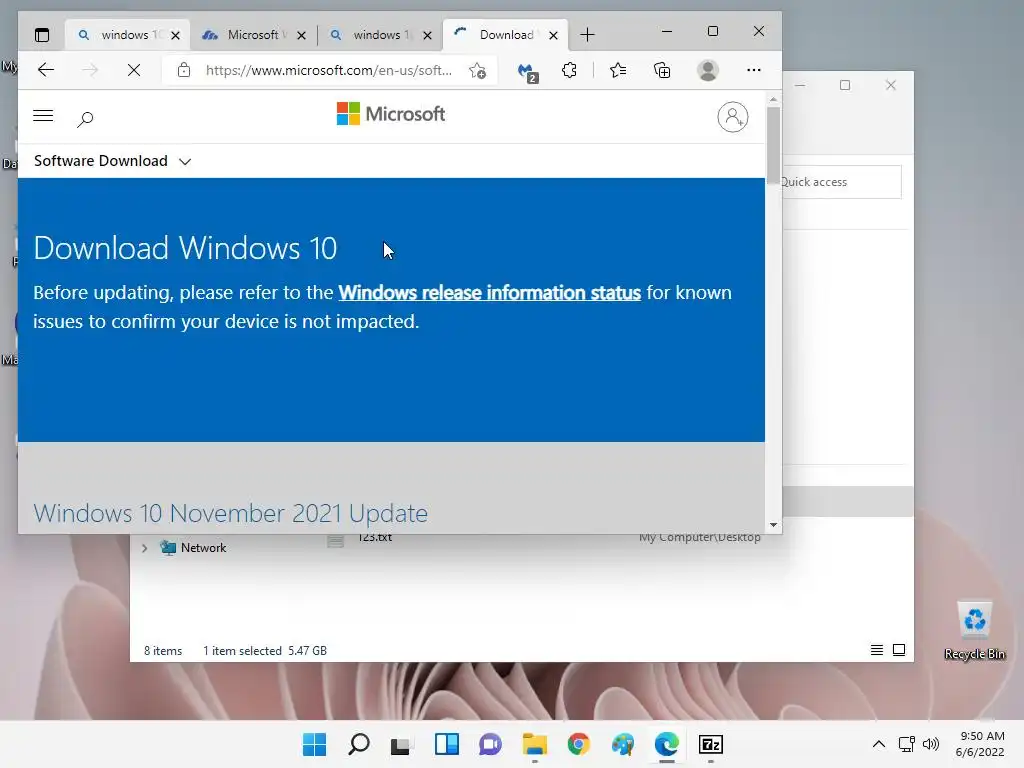Click webpage scrollbar down arrow

point(773,525)
